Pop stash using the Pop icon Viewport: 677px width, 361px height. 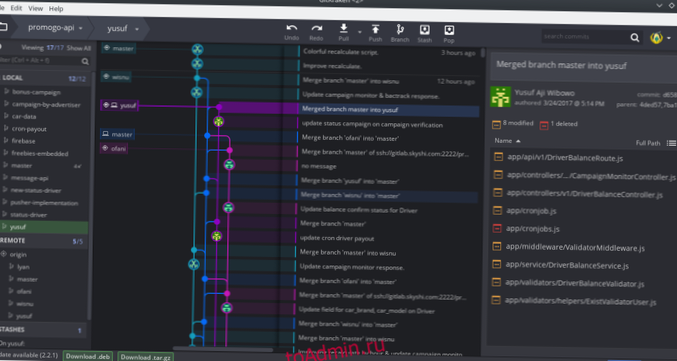point(449,30)
